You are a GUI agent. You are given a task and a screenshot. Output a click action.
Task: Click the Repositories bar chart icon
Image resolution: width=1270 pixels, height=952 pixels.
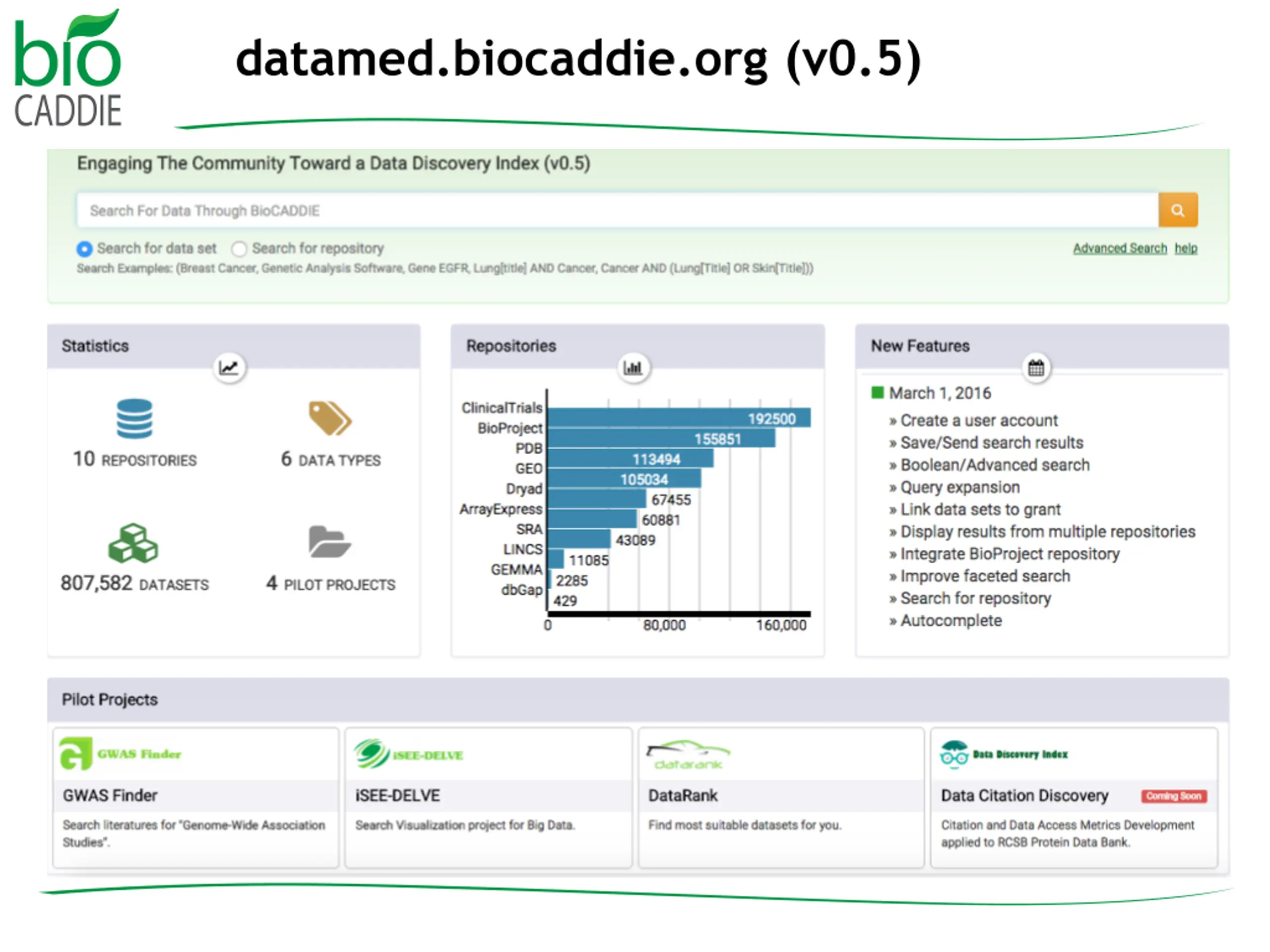tap(634, 367)
